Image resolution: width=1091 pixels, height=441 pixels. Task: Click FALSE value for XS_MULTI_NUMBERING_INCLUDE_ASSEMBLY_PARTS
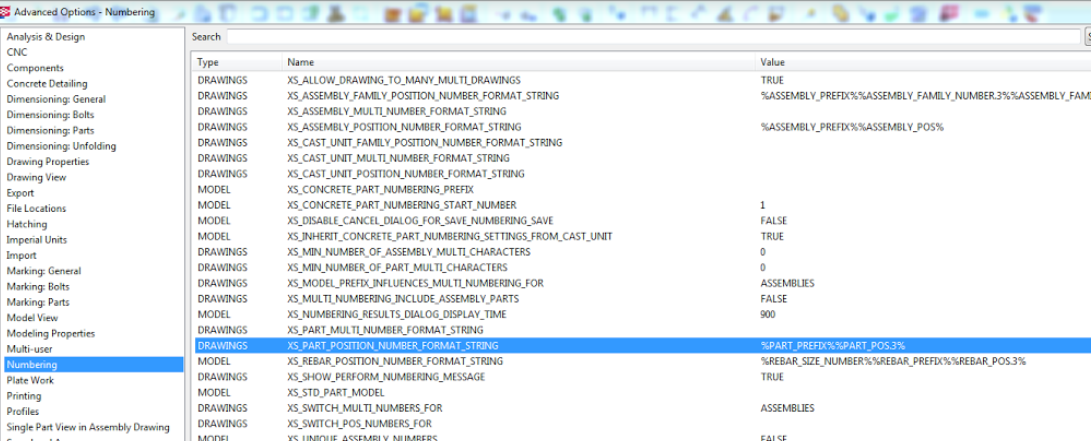(x=774, y=299)
